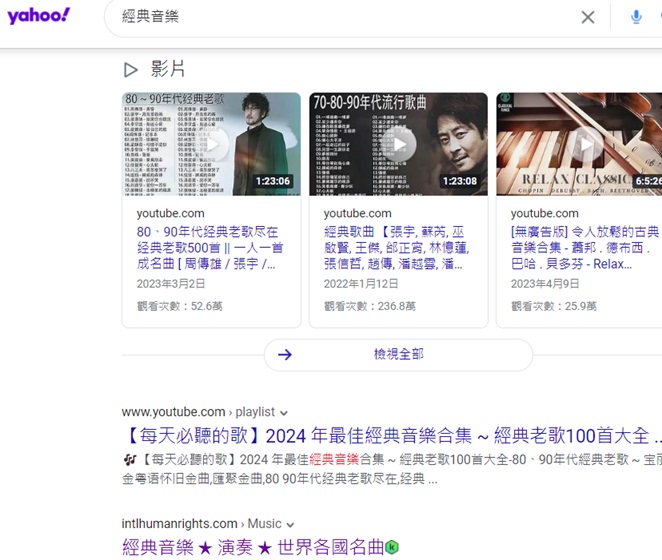Click the arrow icon beside 檢視全部

(x=285, y=355)
